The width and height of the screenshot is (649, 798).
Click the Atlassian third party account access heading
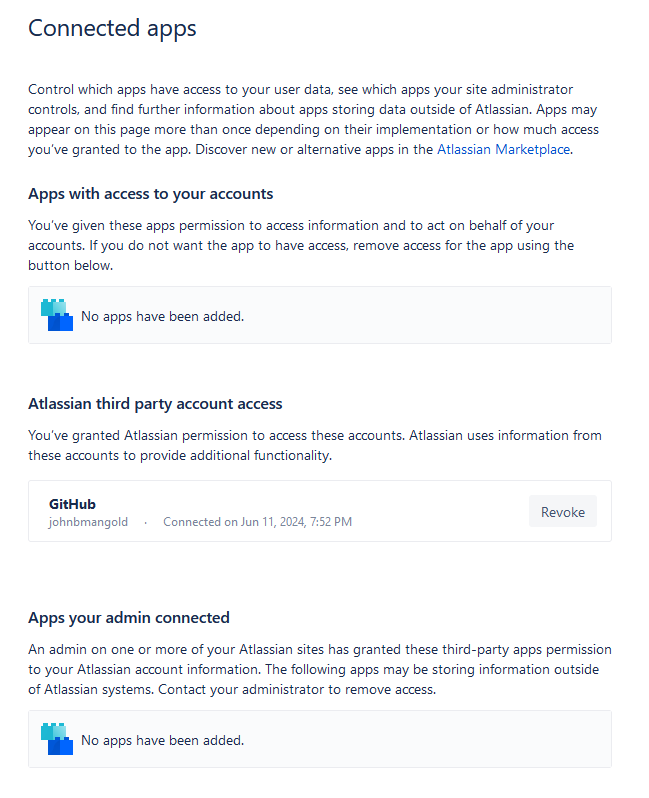(x=155, y=404)
